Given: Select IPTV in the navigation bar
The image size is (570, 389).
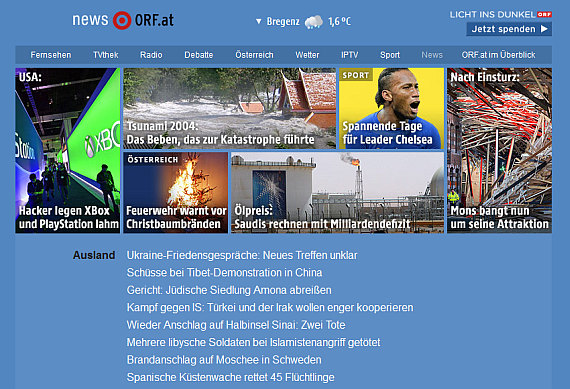Looking at the screenshot, I should [350, 55].
